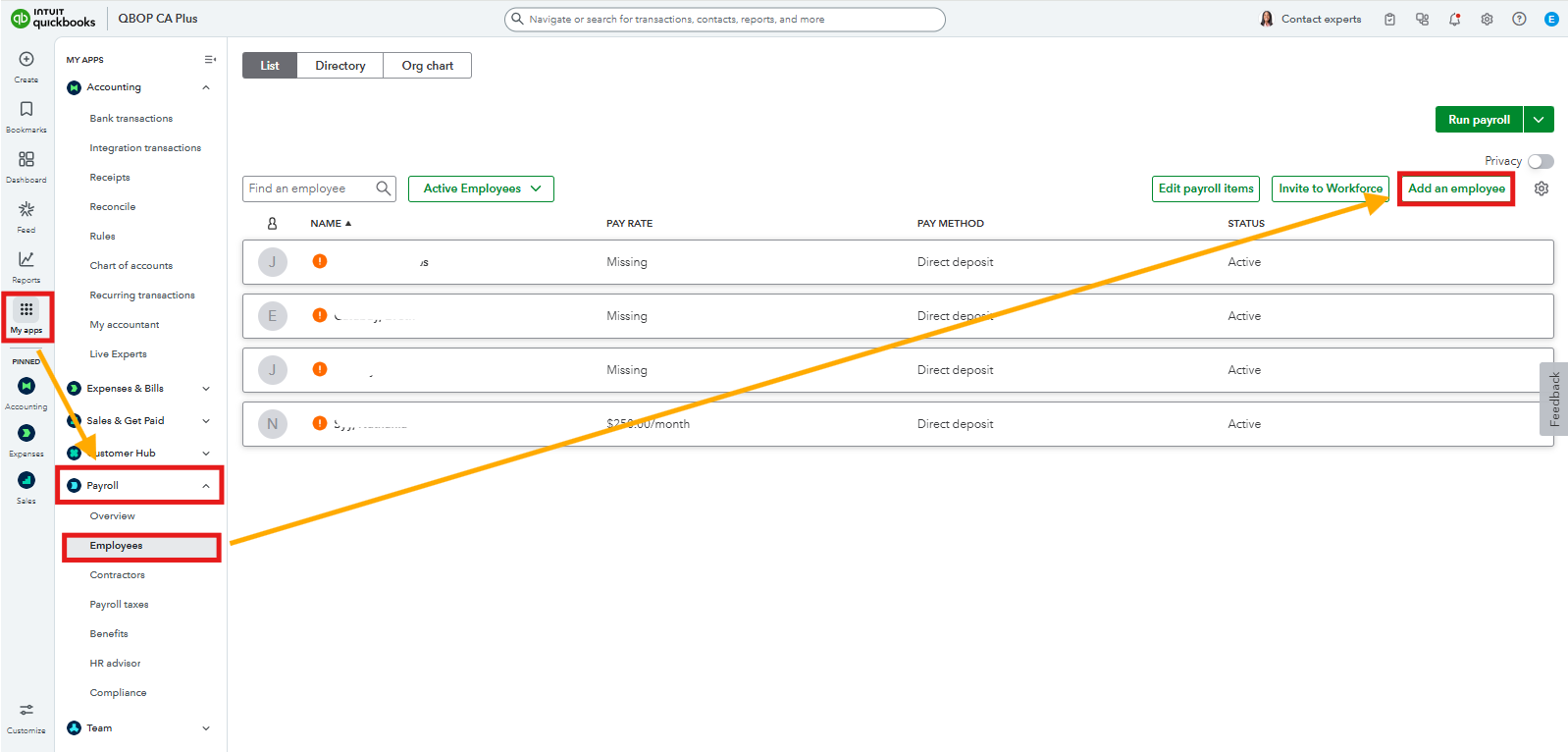
Task: Open the Dashboard icon
Action: click(x=26, y=160)
